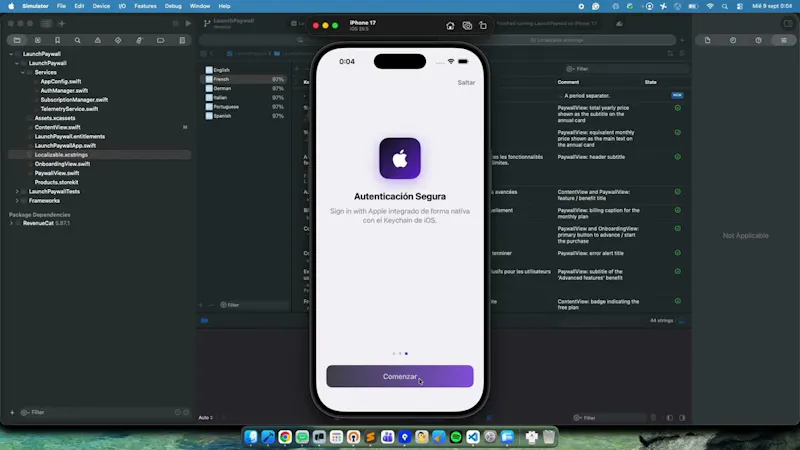Open the Report navigator icon
The width and height of the screenshot is (800, 450).
pyautogui.click(x=182, y=40)
